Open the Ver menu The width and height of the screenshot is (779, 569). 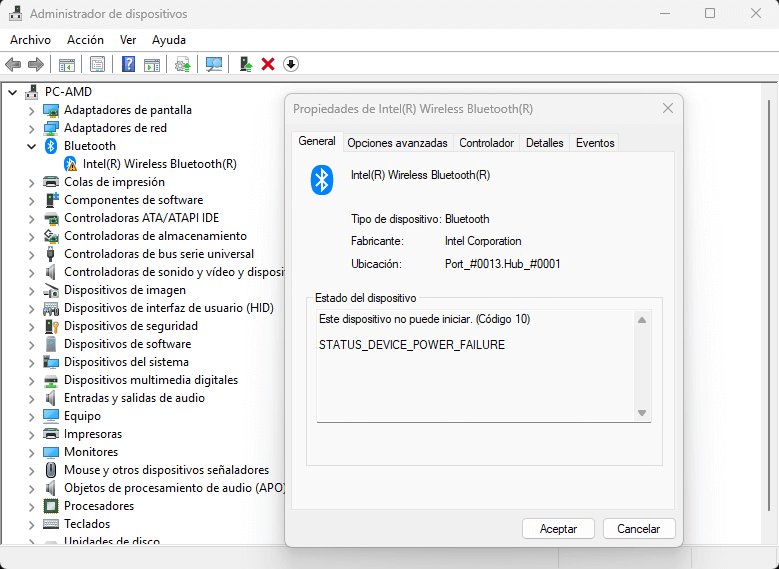[128, 40]
